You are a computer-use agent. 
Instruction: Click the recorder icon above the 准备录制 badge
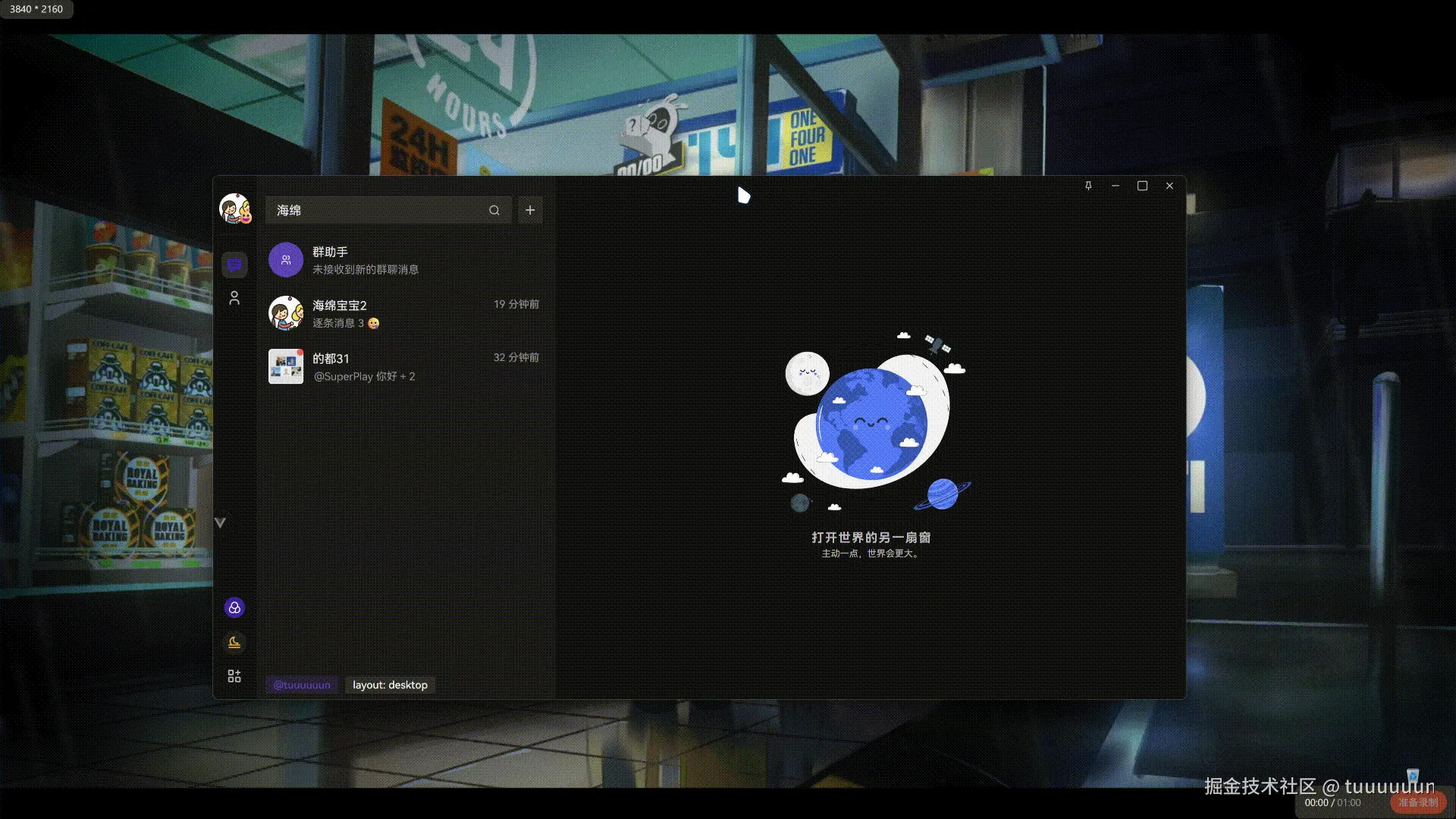click(1414, 775)
